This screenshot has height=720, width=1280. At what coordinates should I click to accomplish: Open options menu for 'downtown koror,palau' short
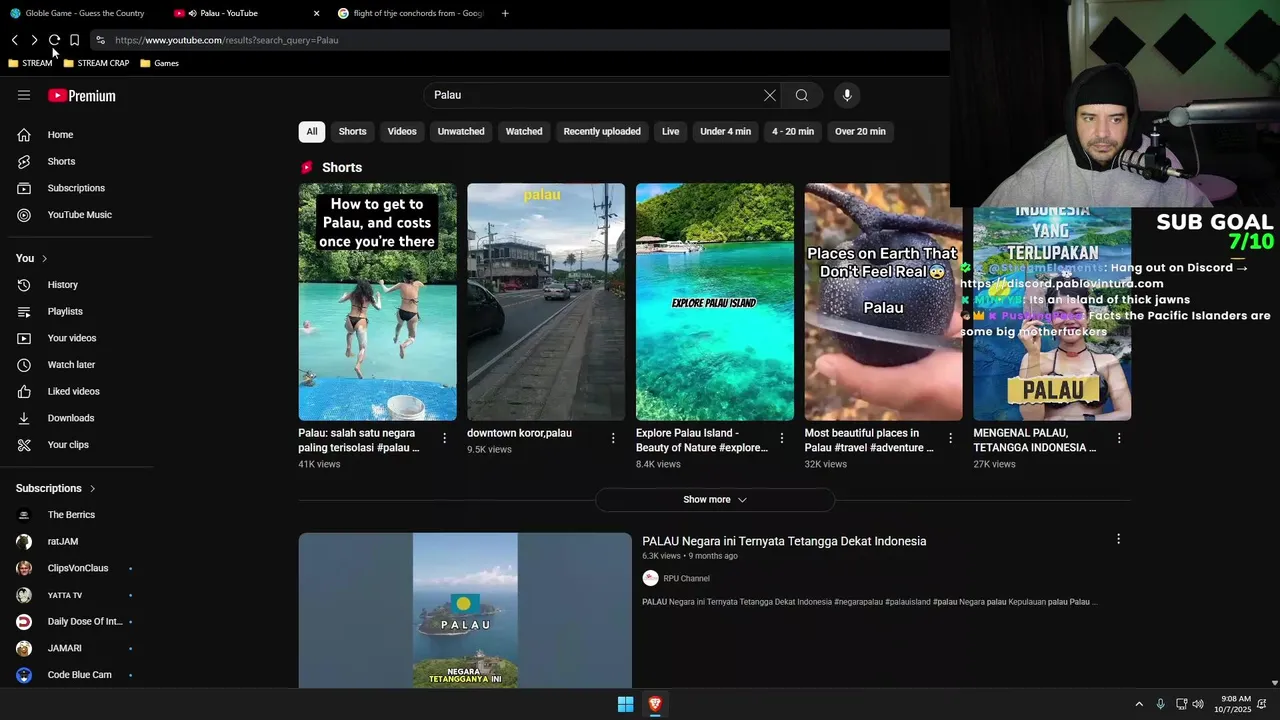[x=613, y=438]
